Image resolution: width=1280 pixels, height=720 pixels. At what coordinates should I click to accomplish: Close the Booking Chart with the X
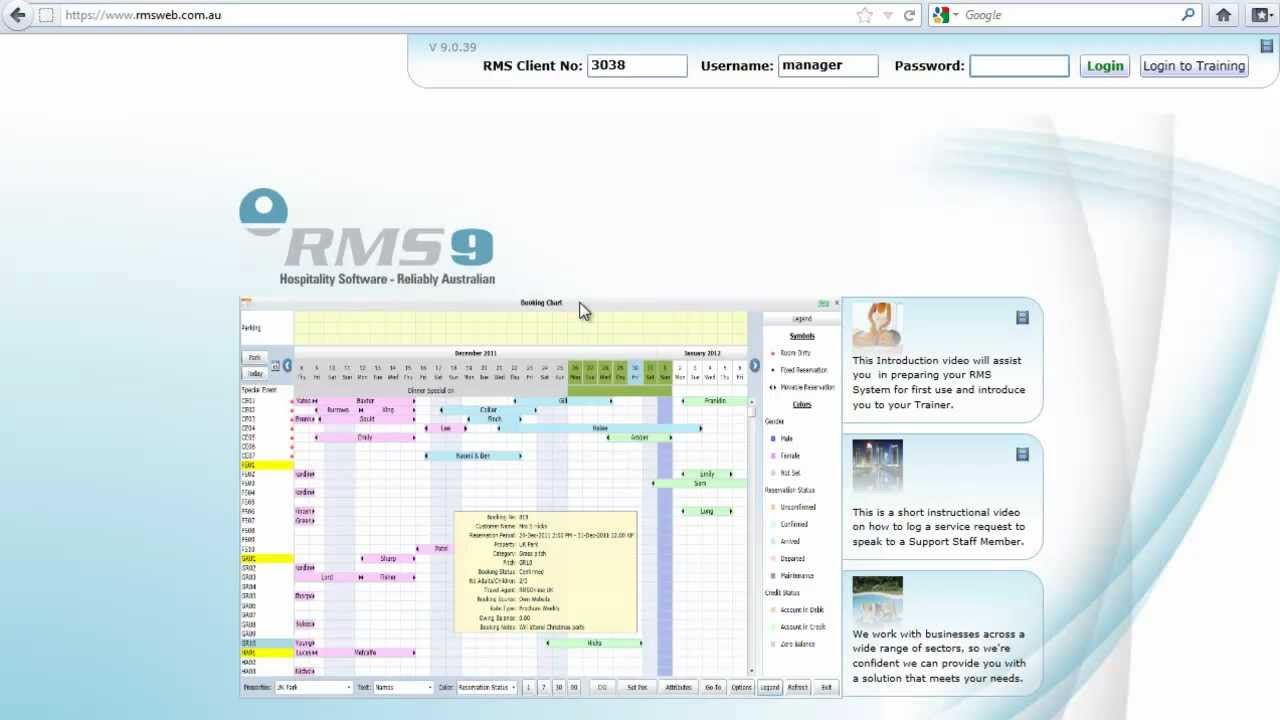coord(837,303)
